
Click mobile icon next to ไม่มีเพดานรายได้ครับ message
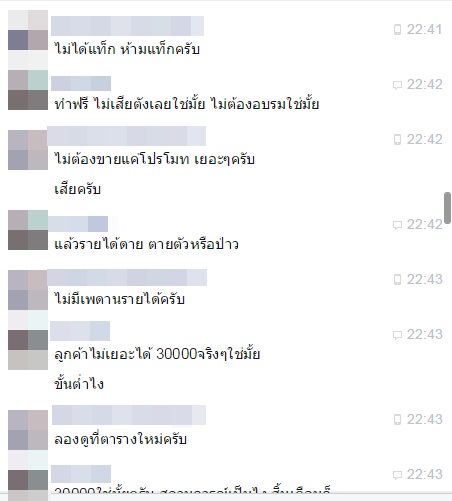pyautogui.click(x=397, y=279)
